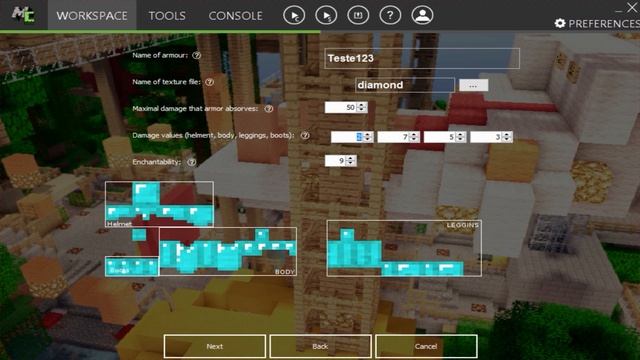This screenshot has width=640, height=360.
Task: Click the enchantability value field showing 9
Action: pyautogui.click(x=336, y=161)
